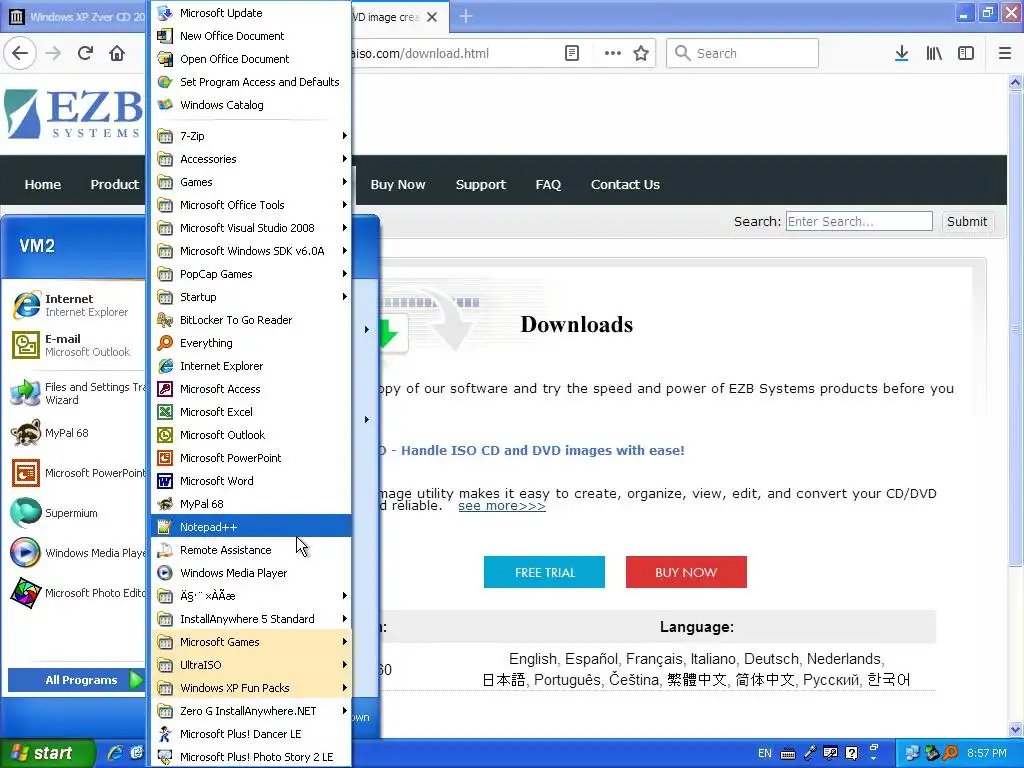Select Remote Assistance in programs list
The height and width of the screenshot is (768, 1024).
(251, 550)
